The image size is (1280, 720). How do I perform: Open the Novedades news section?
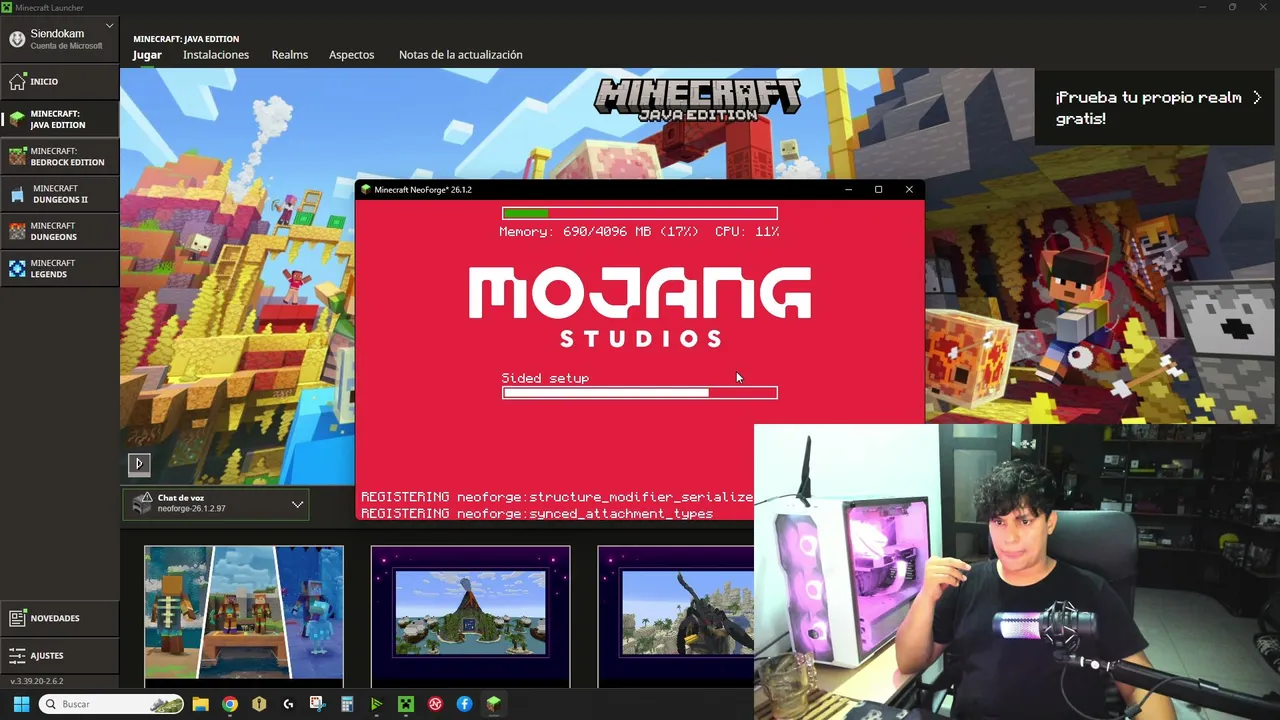60,618
